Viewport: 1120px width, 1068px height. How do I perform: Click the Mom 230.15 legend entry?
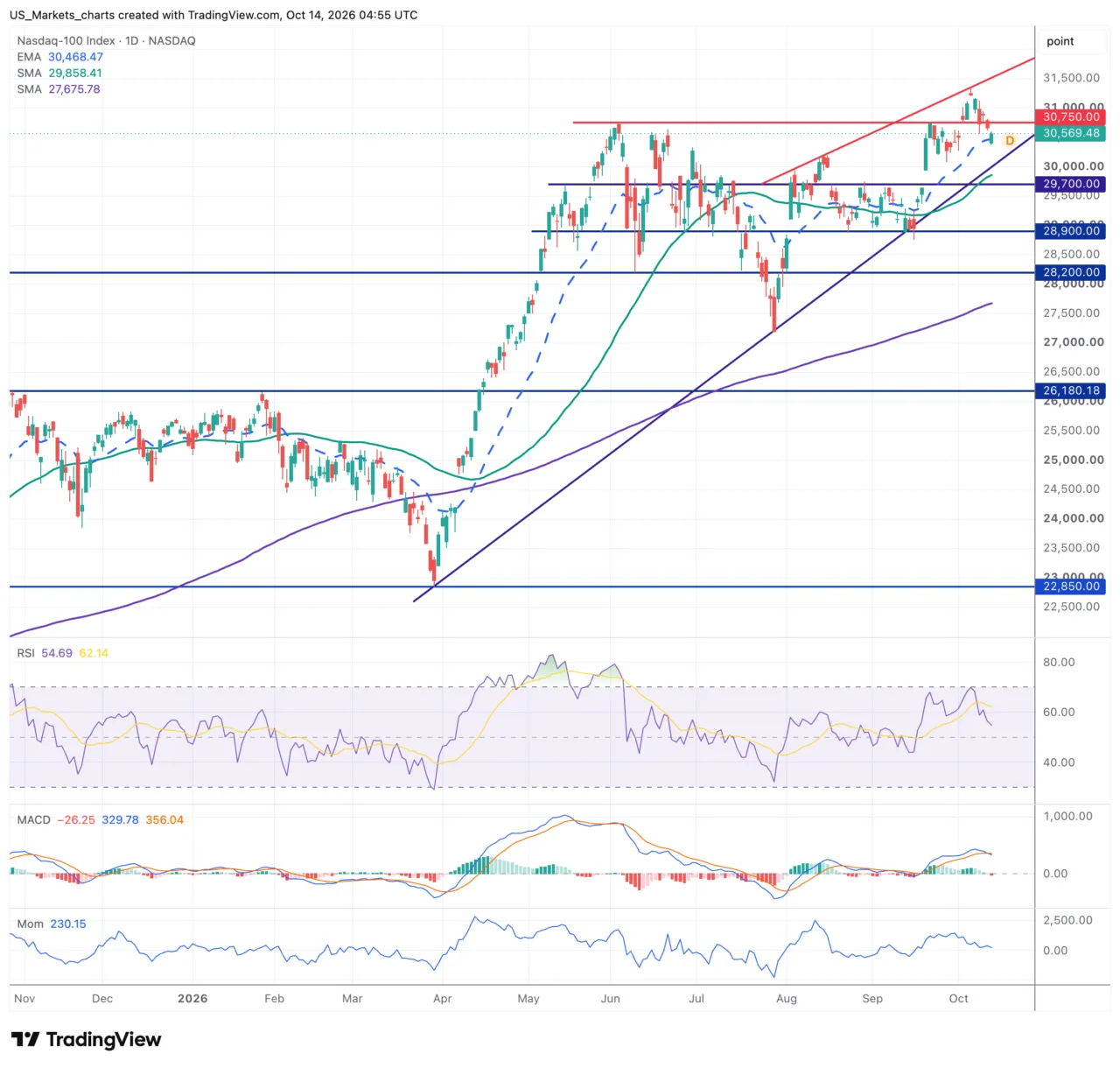(52, 924)
